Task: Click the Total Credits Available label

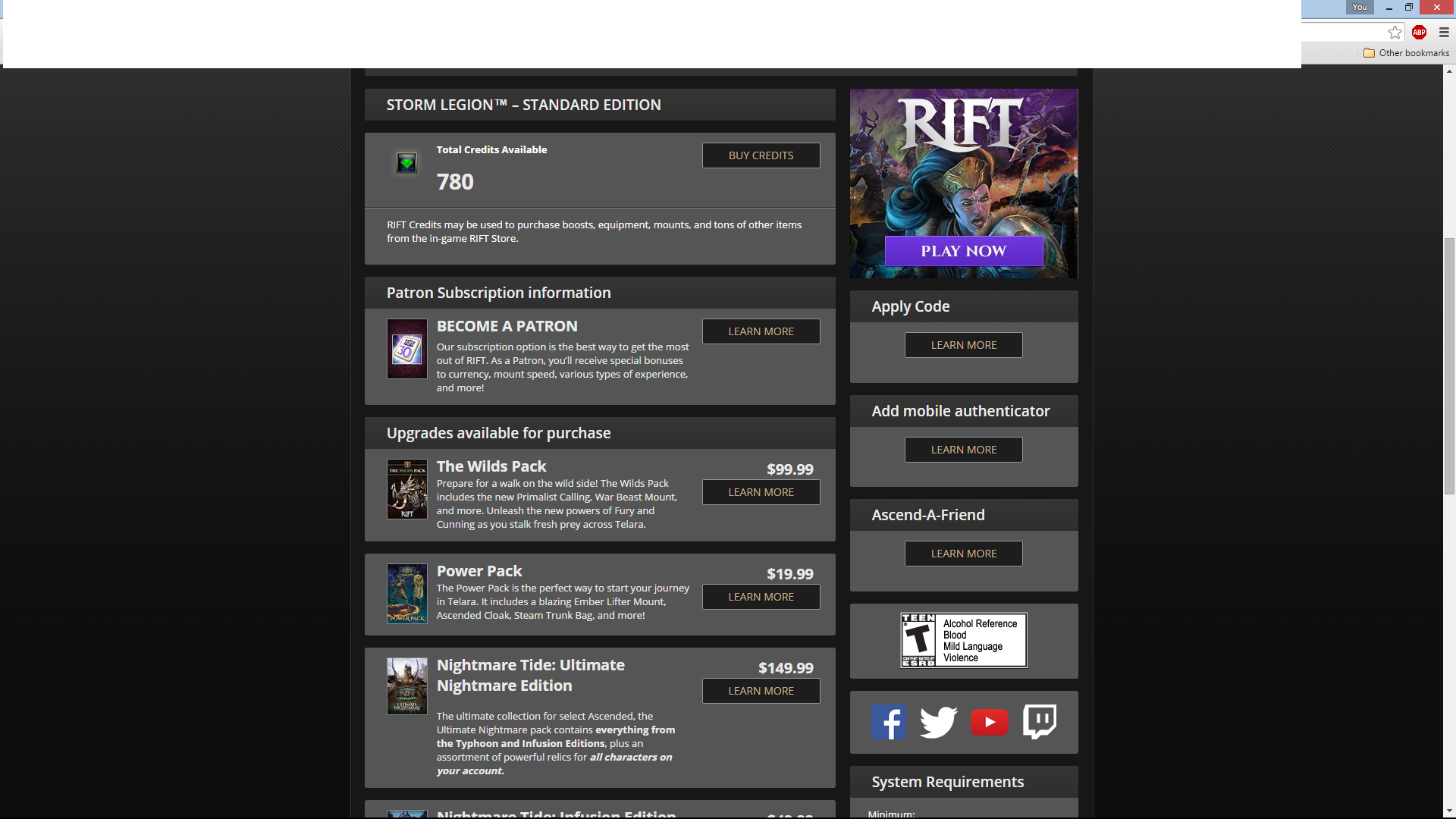Action: pyautogui.click(x=491, y=149)
